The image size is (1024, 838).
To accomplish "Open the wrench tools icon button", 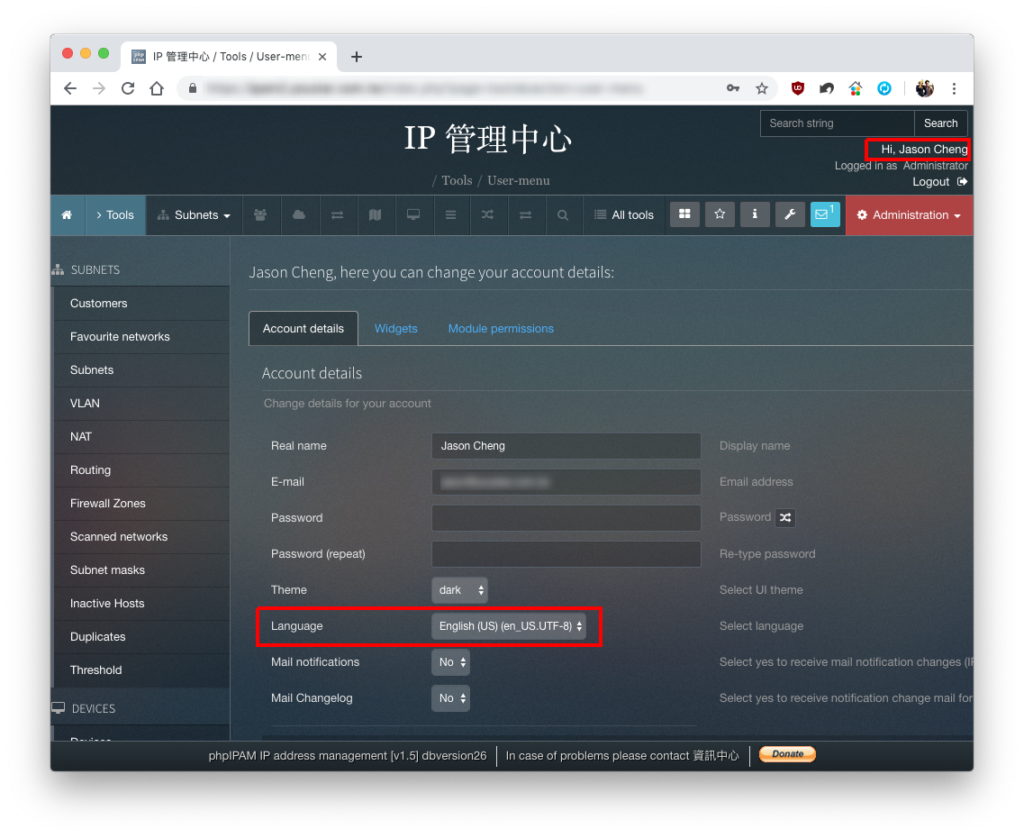I will pos(790,214).
